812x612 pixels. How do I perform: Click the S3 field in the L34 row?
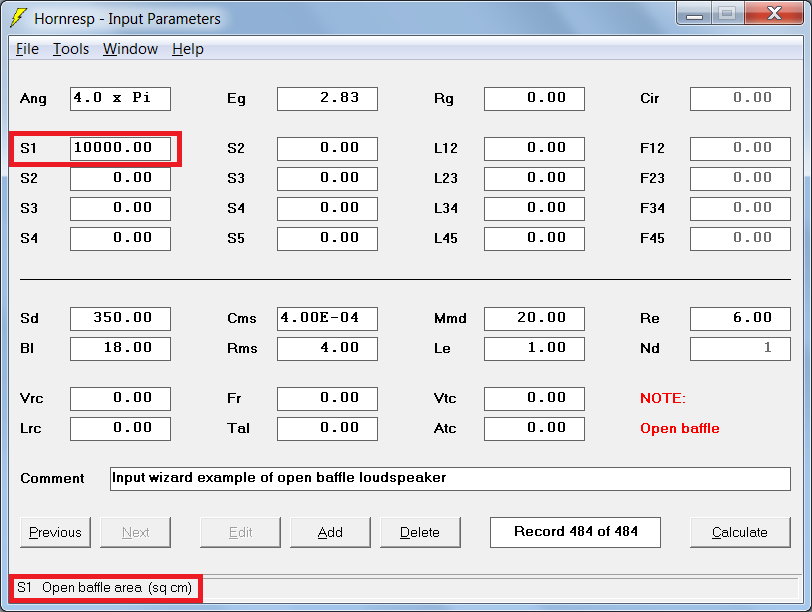[120, 208]
